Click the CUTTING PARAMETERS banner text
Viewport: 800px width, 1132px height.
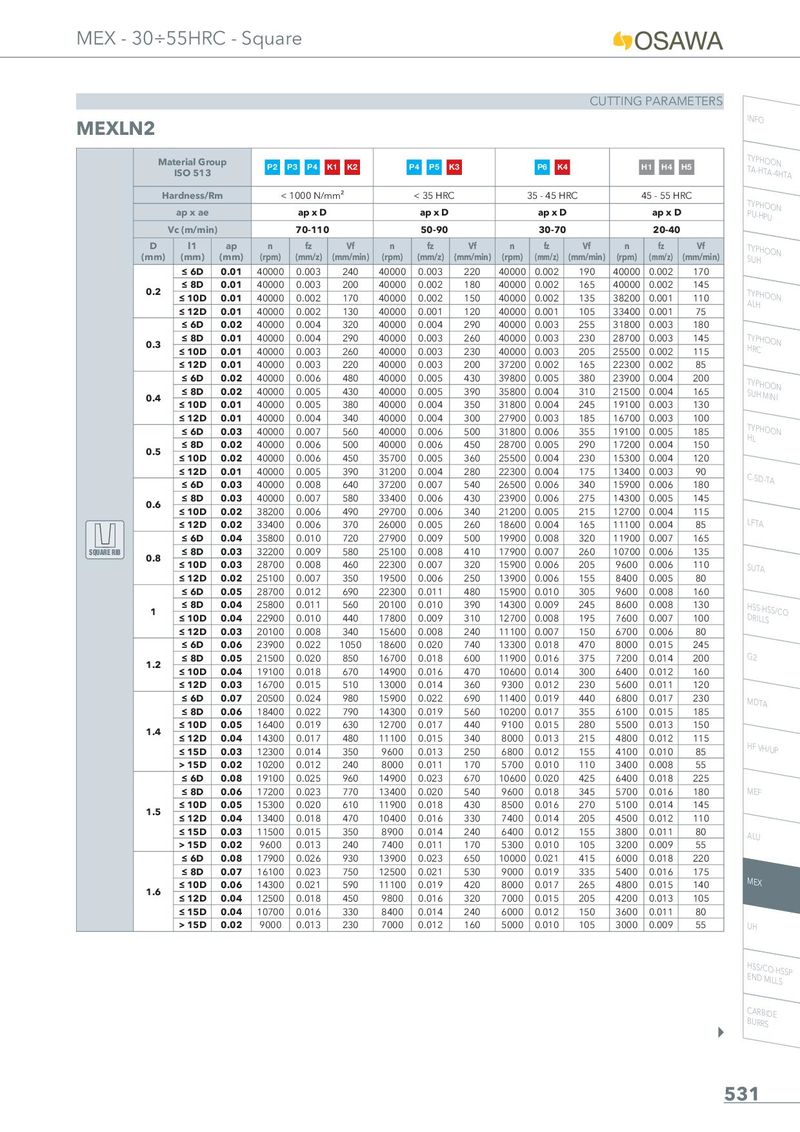point(656,101)
